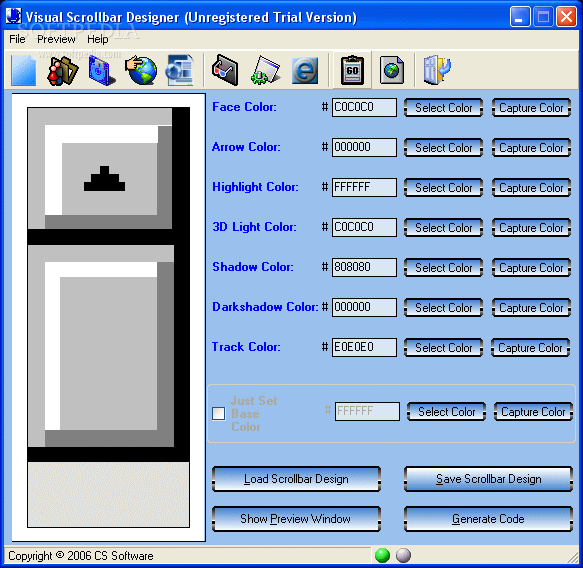Click the 3D Light Color hex field
The height and width of the screenshot is (568, 583).
click(364, 227)
